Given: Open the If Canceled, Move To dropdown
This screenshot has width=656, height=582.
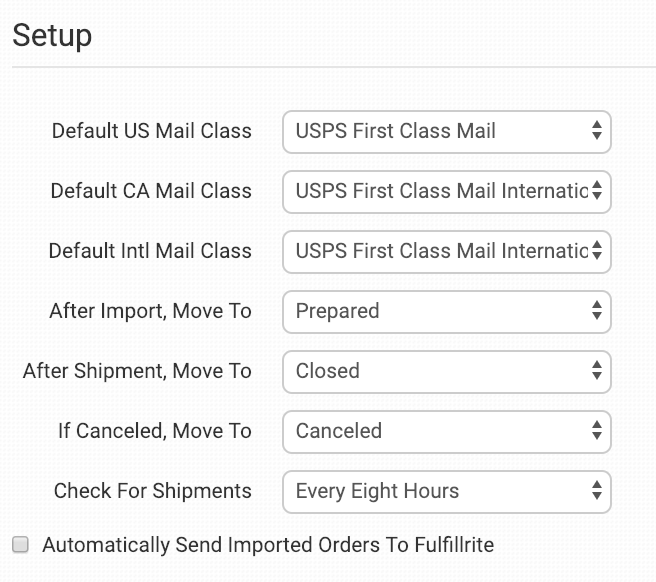Looking at the screenshot, I should pos(446,431).
